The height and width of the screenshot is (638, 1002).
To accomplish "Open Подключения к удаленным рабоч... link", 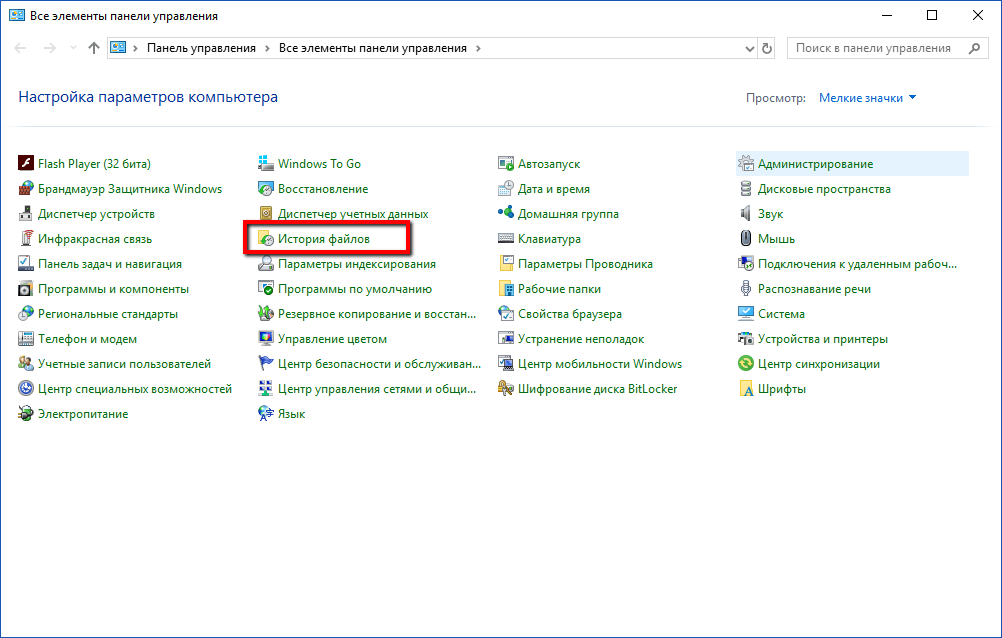I will tap(858, 263).
